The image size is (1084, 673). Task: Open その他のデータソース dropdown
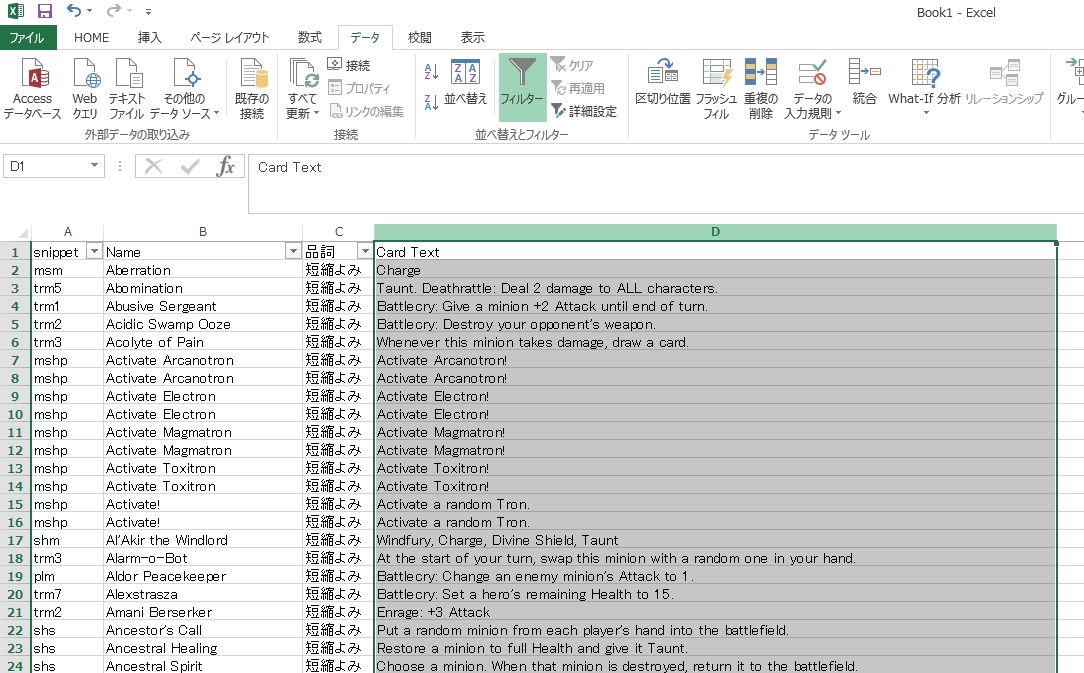click(184, 89)
